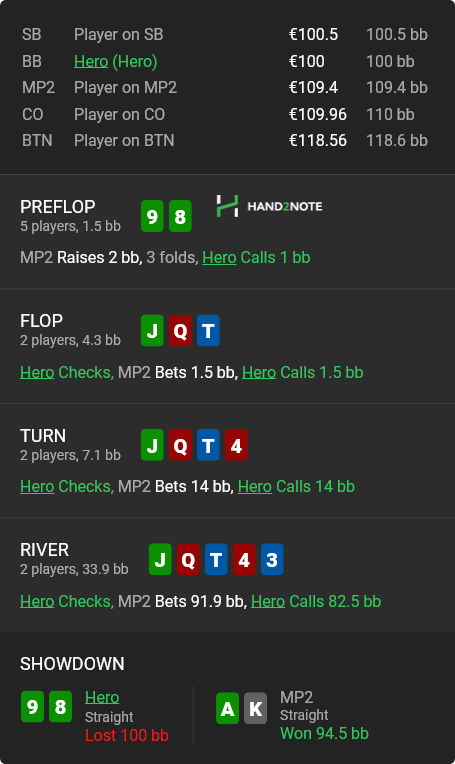Open the Hero (Hero) player link
Image resolution: width=455 pixels, height=764 pixels.
click(x=115, y=61)
